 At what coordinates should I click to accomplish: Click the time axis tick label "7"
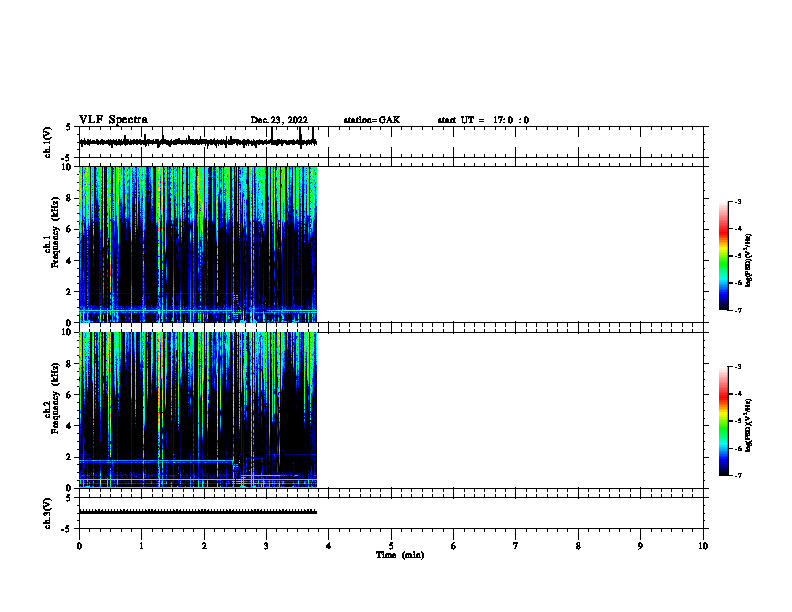pyautogui.click(x=516, y=546)
